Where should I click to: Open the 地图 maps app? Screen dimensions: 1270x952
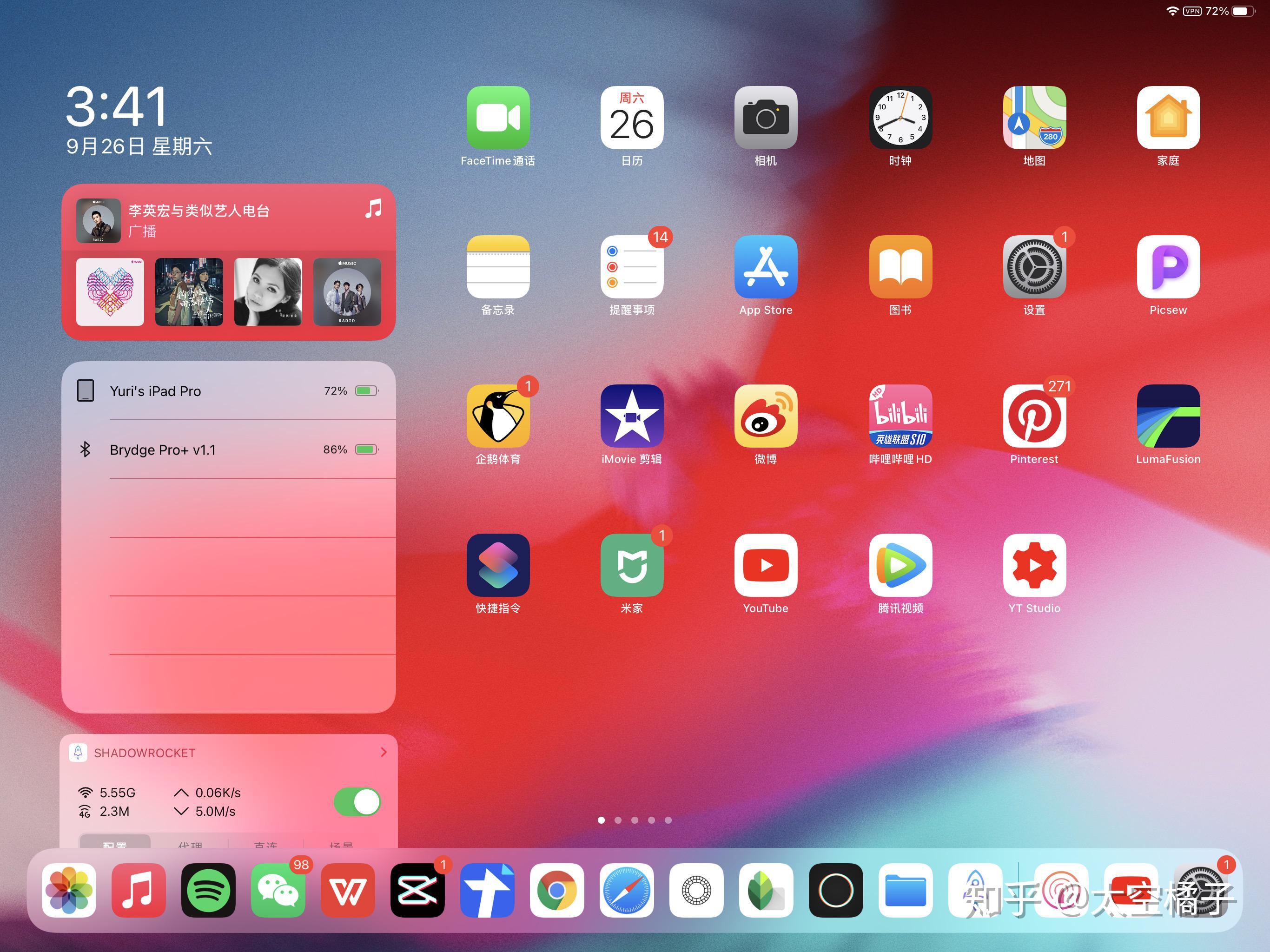1034,118
